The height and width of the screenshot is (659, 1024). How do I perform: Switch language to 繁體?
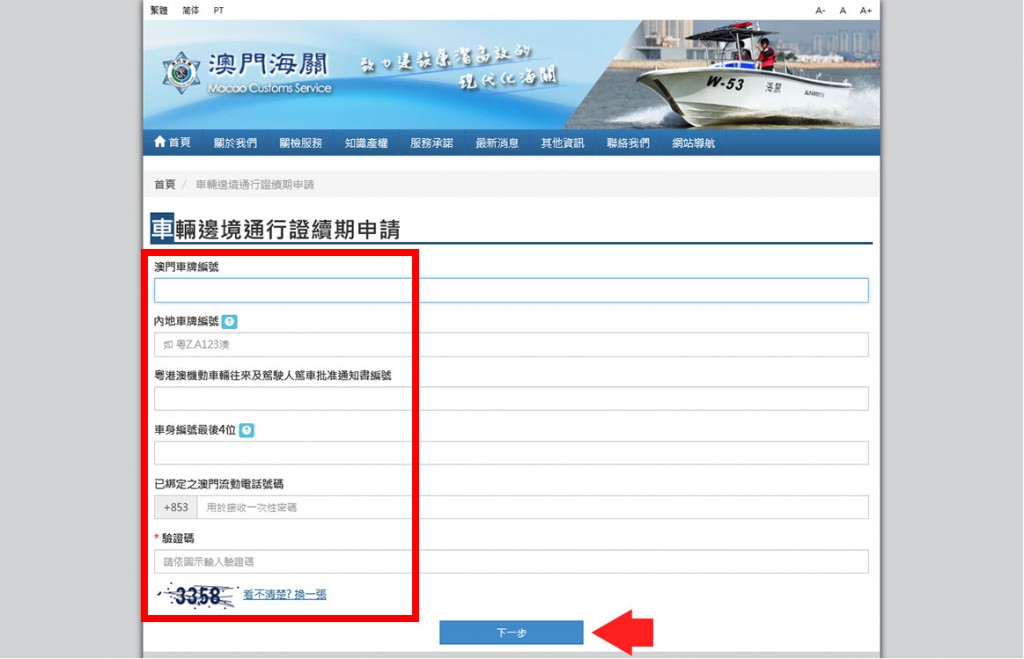(159, 10)
